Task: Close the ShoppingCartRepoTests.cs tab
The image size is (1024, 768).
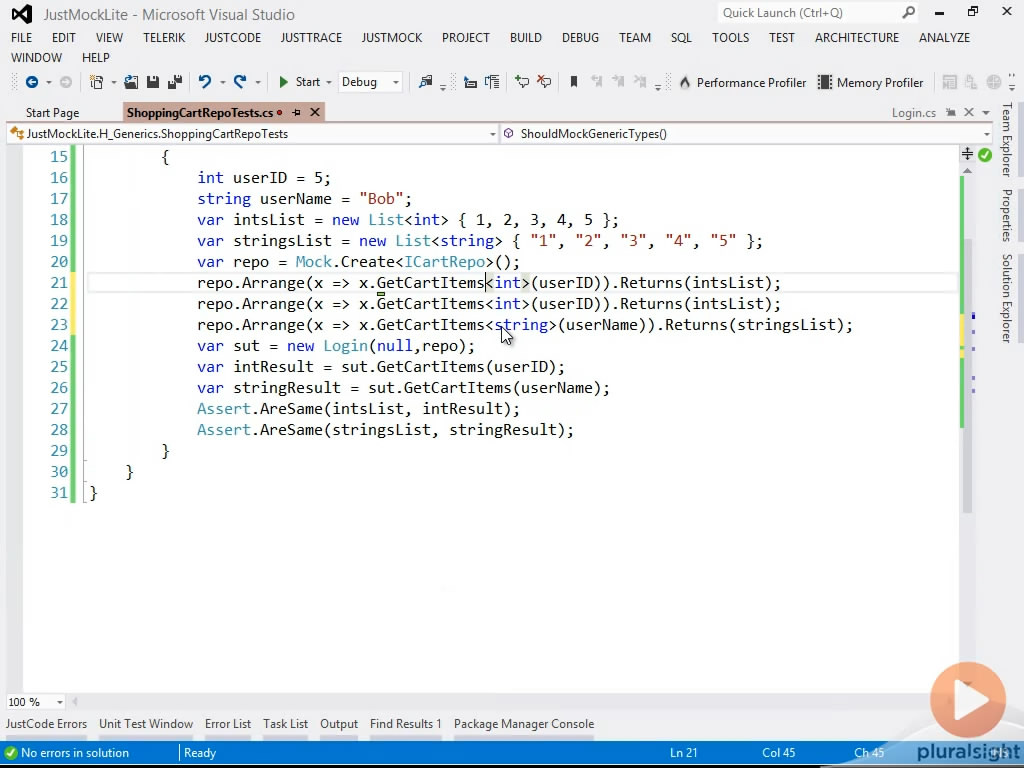Action: 315,112
